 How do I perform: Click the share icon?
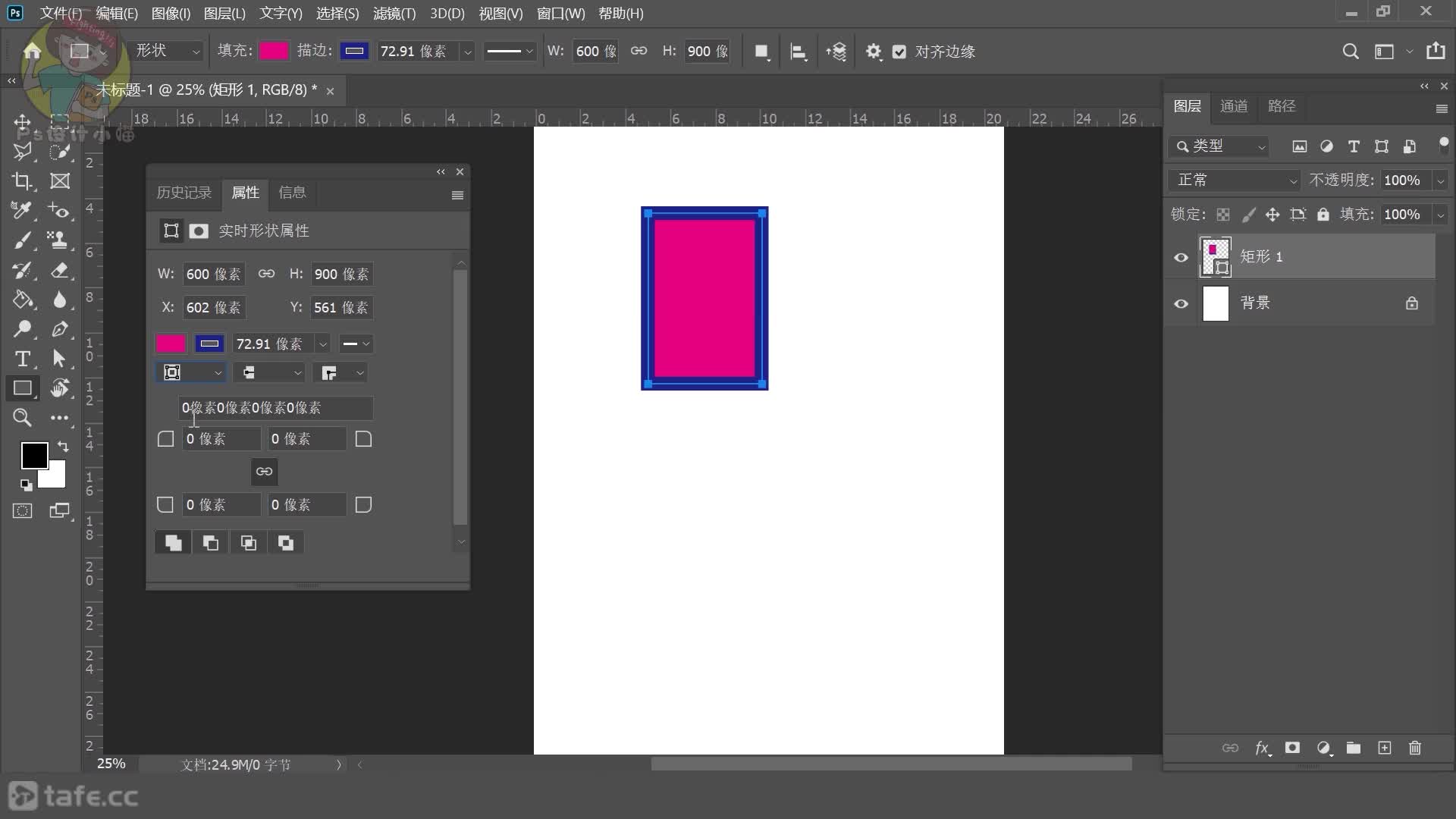click(x=1436, y=51)
